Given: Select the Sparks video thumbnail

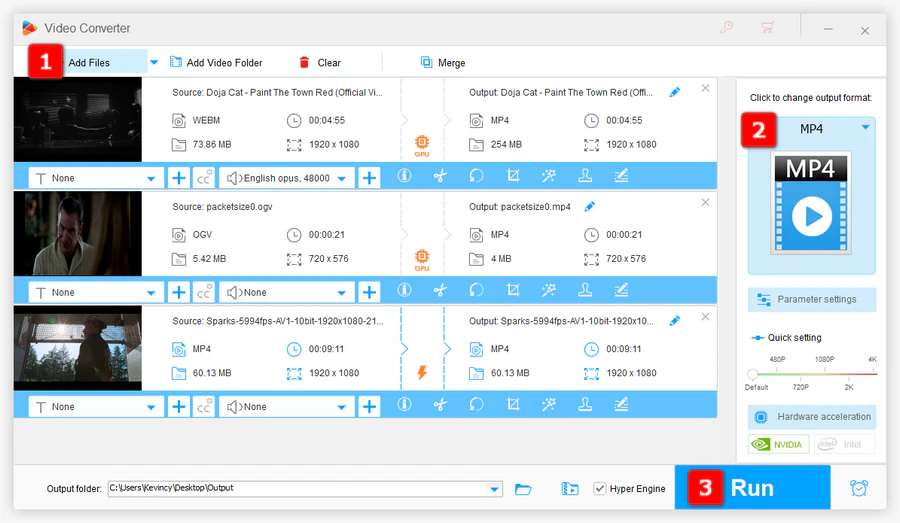Looking at the screenshot, I should click(77, 348).
